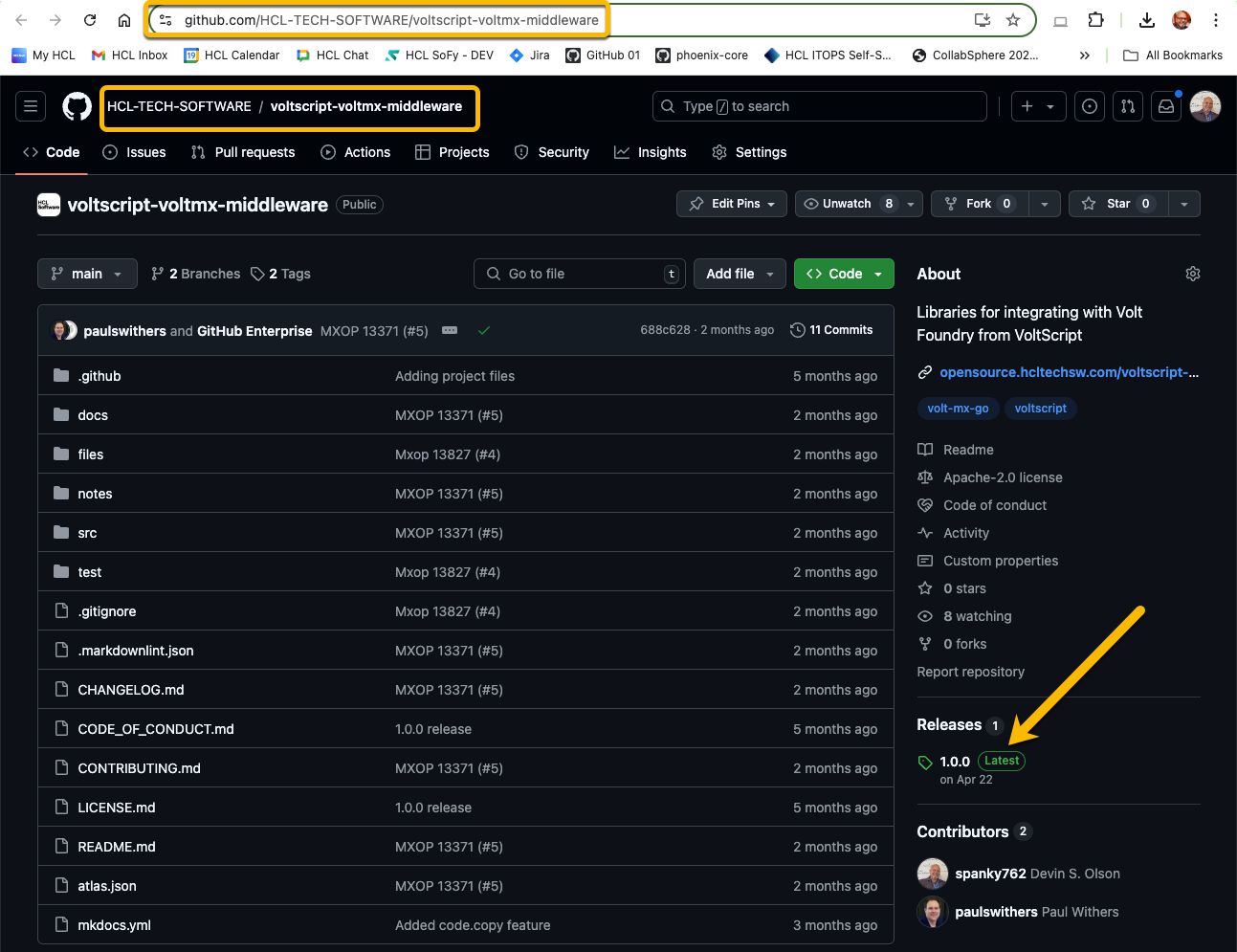View 11 Commits history
The image size is (1237, 952).
coord(831,330)
